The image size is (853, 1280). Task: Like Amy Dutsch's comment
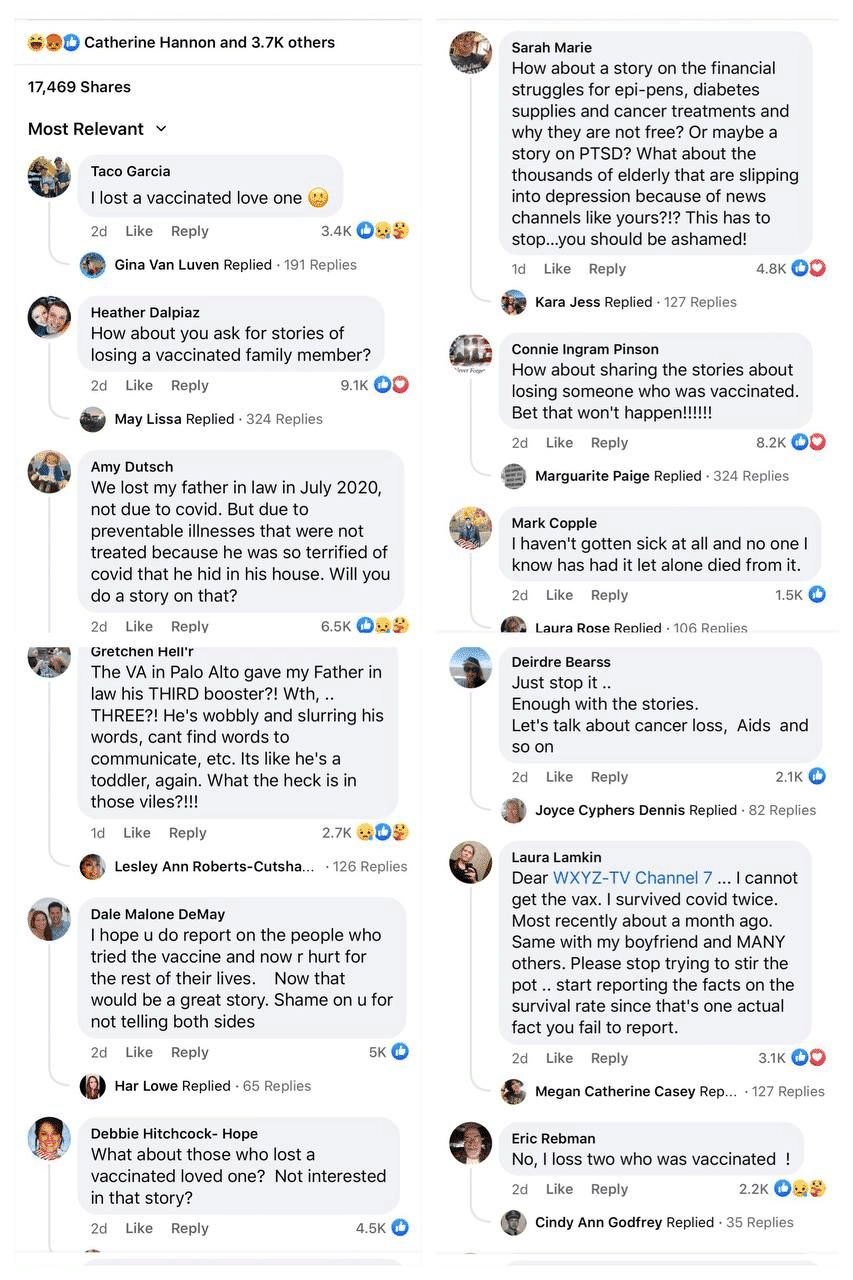139,626
